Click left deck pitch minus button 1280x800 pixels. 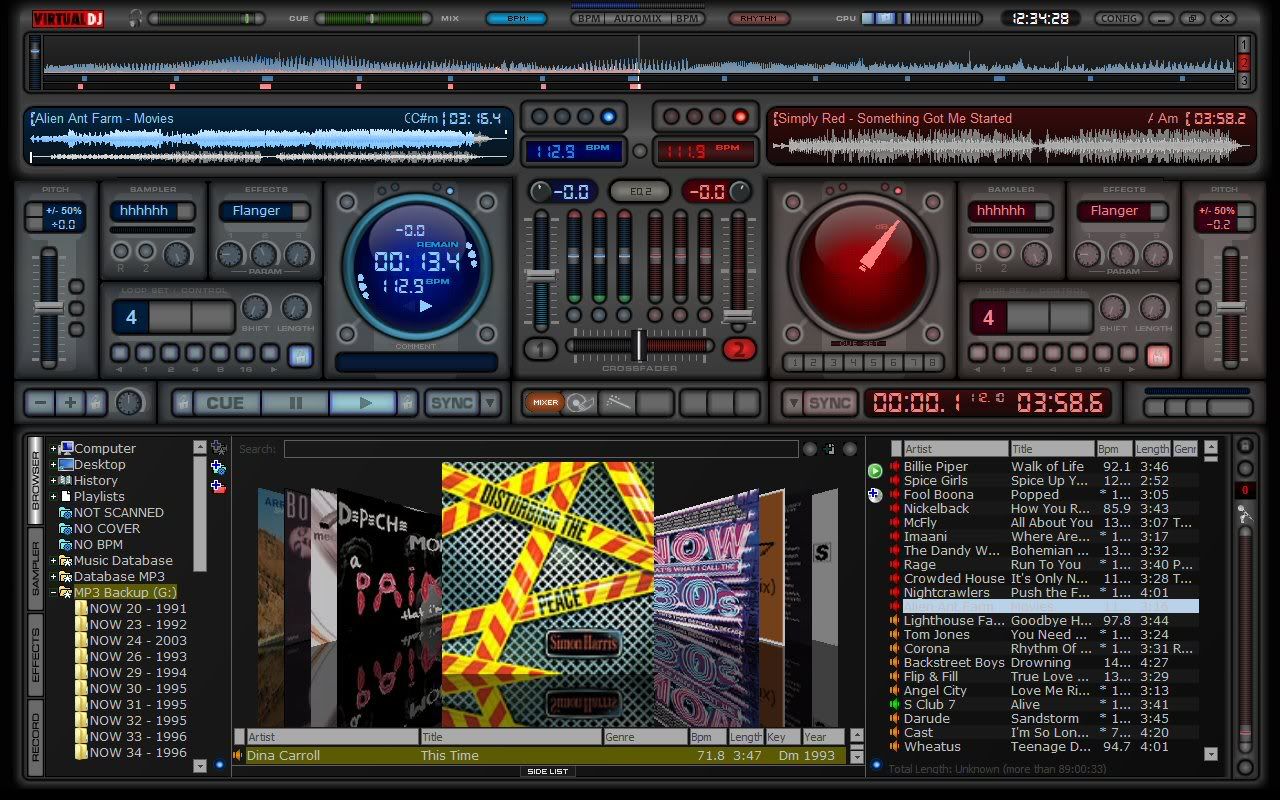pos(41,403)
